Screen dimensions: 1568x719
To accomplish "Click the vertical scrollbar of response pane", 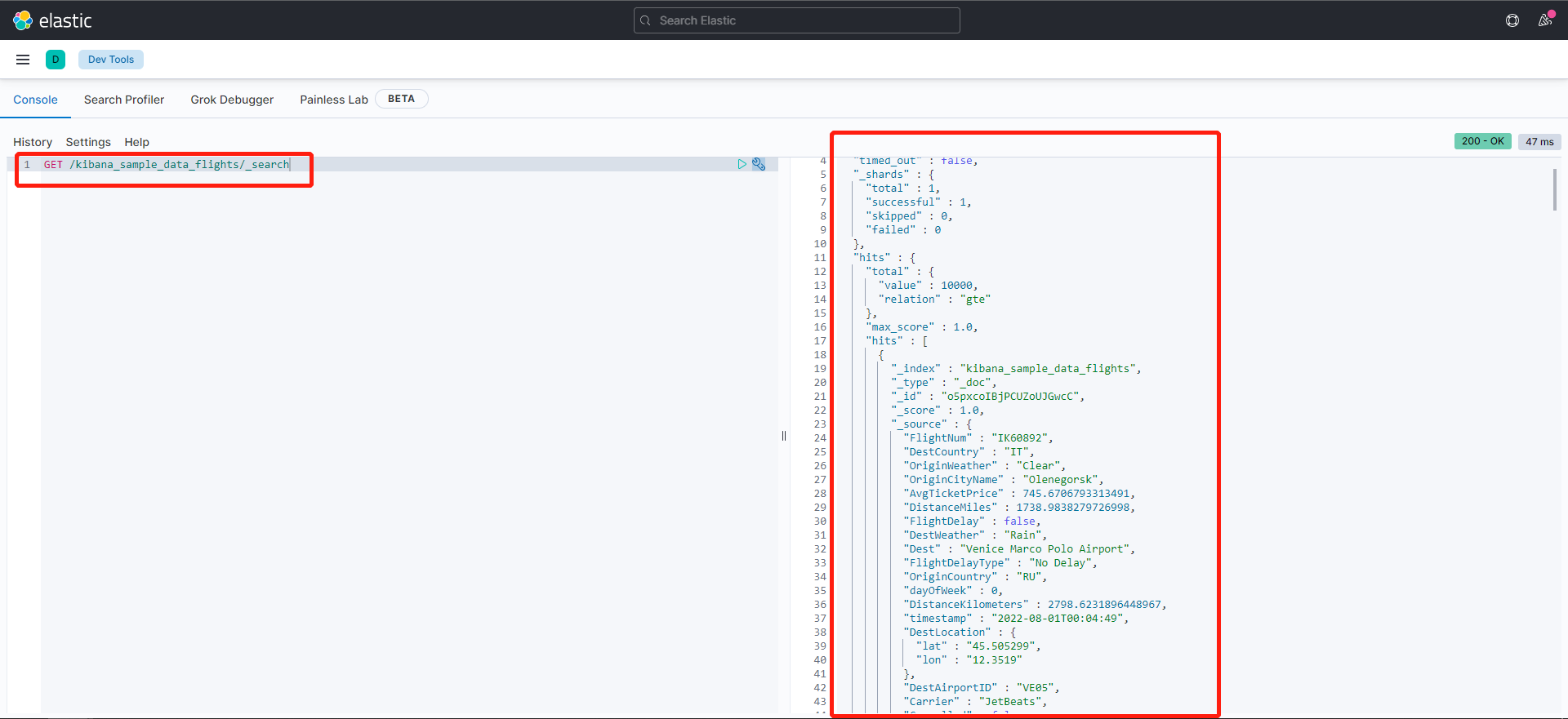I will pyautogui.click(x=1554, y=189).
